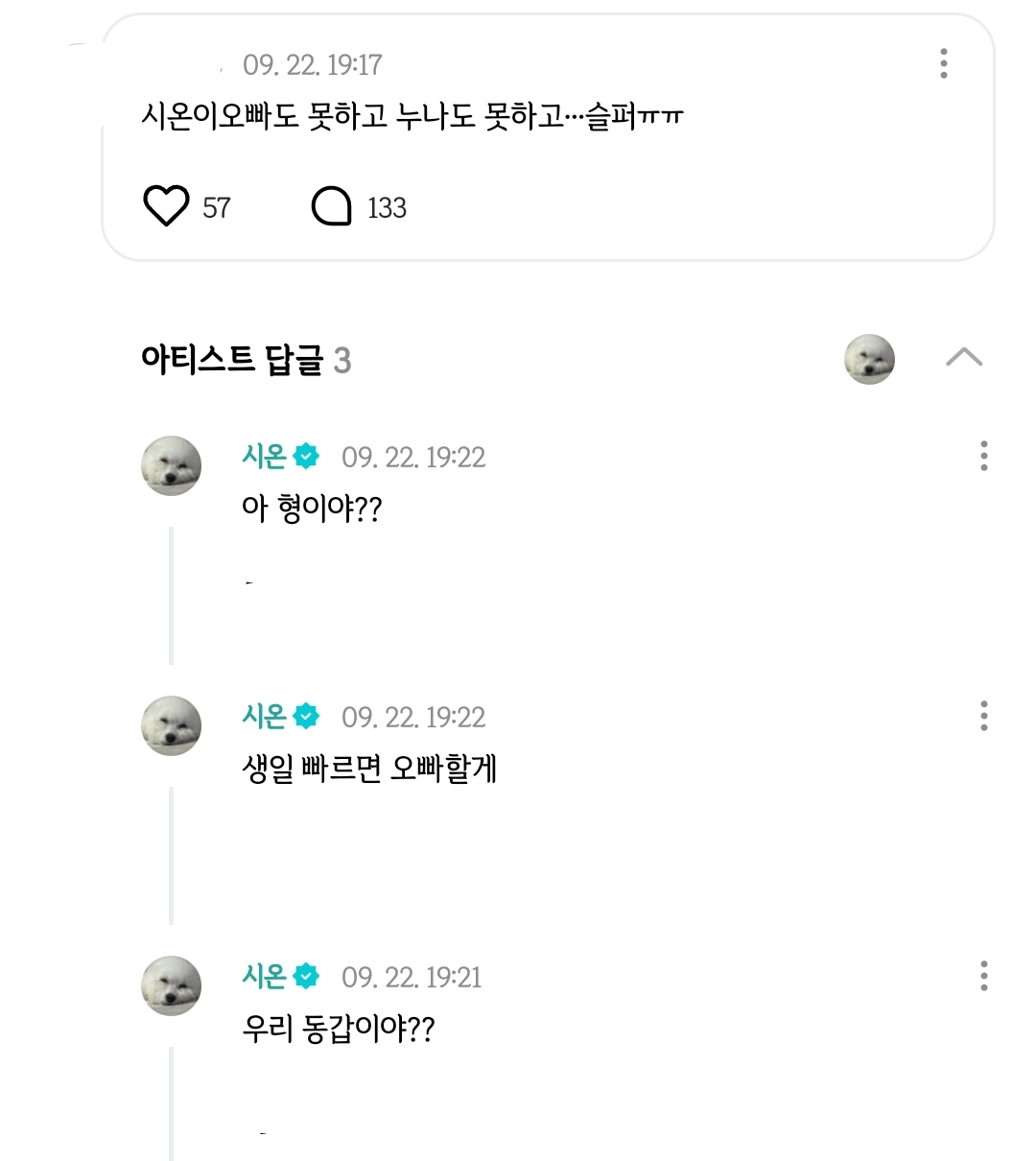Click the 57 like count

(x=217, y=207)
